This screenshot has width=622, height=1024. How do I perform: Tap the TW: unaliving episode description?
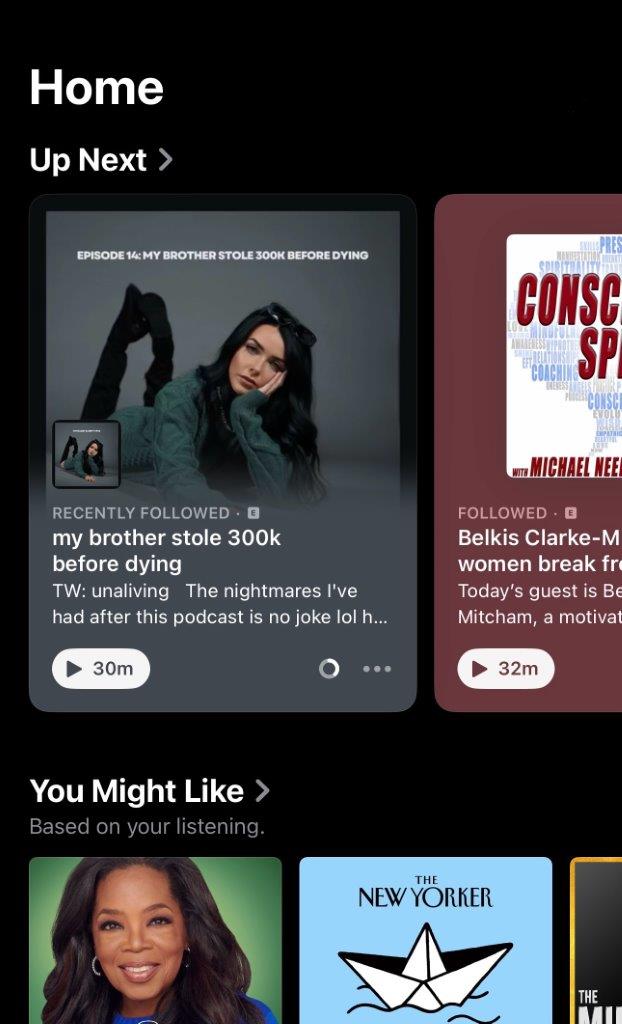pos(220,604)
